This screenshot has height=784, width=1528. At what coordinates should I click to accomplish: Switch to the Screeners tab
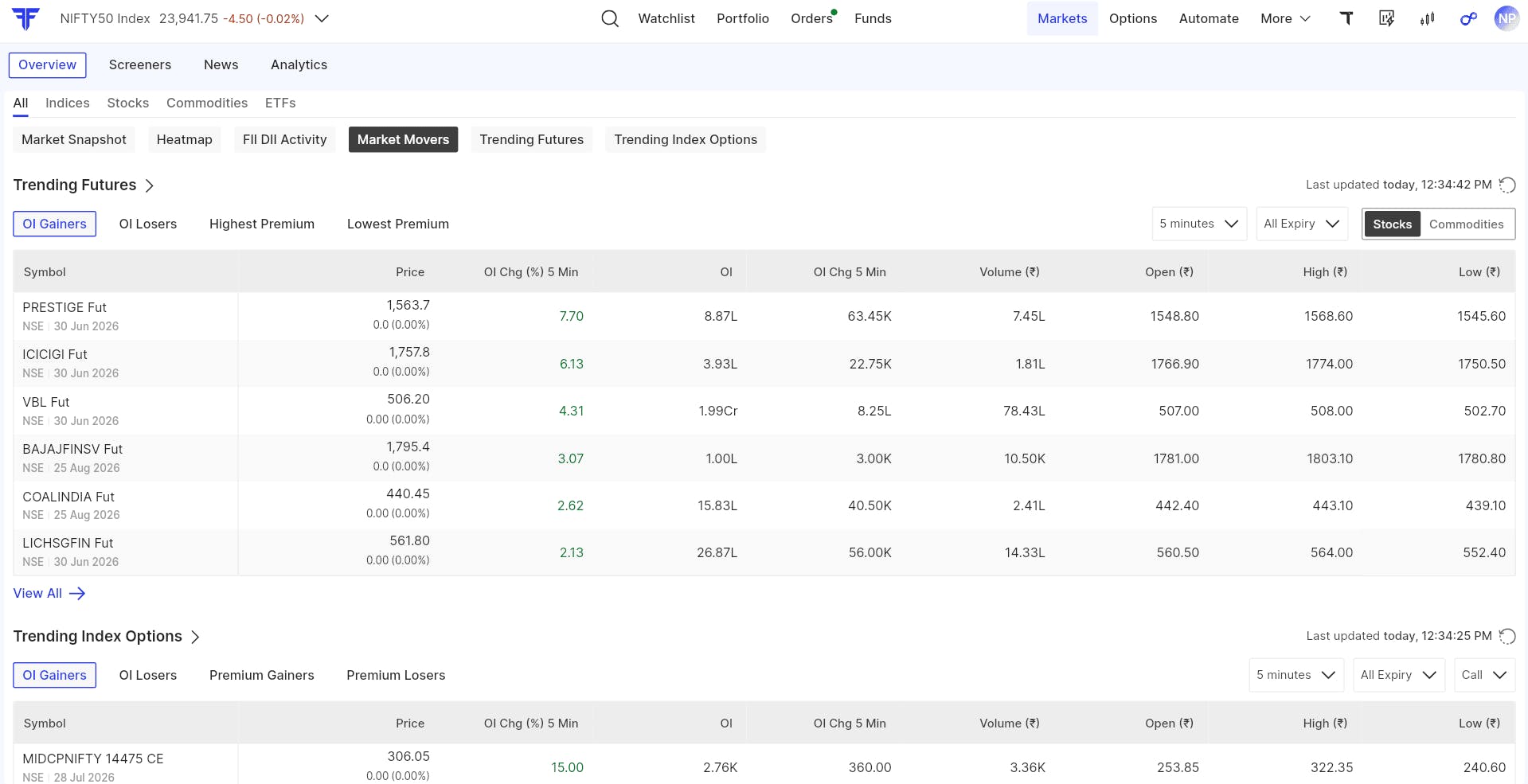[140, 64]
